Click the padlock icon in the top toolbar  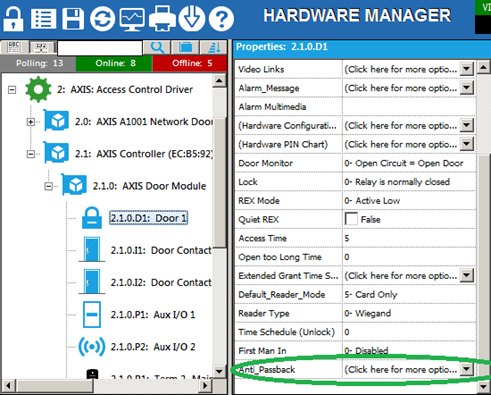click(x=13, y=19)
